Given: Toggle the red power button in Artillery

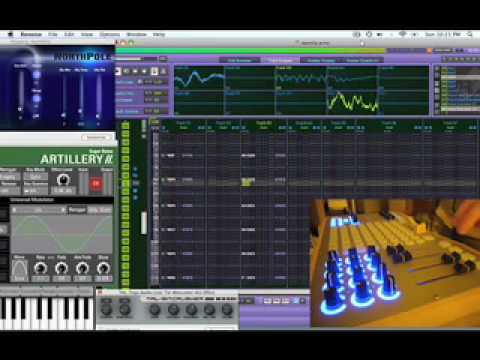Looking at the screenshot, I should click(x=96, y=184).
